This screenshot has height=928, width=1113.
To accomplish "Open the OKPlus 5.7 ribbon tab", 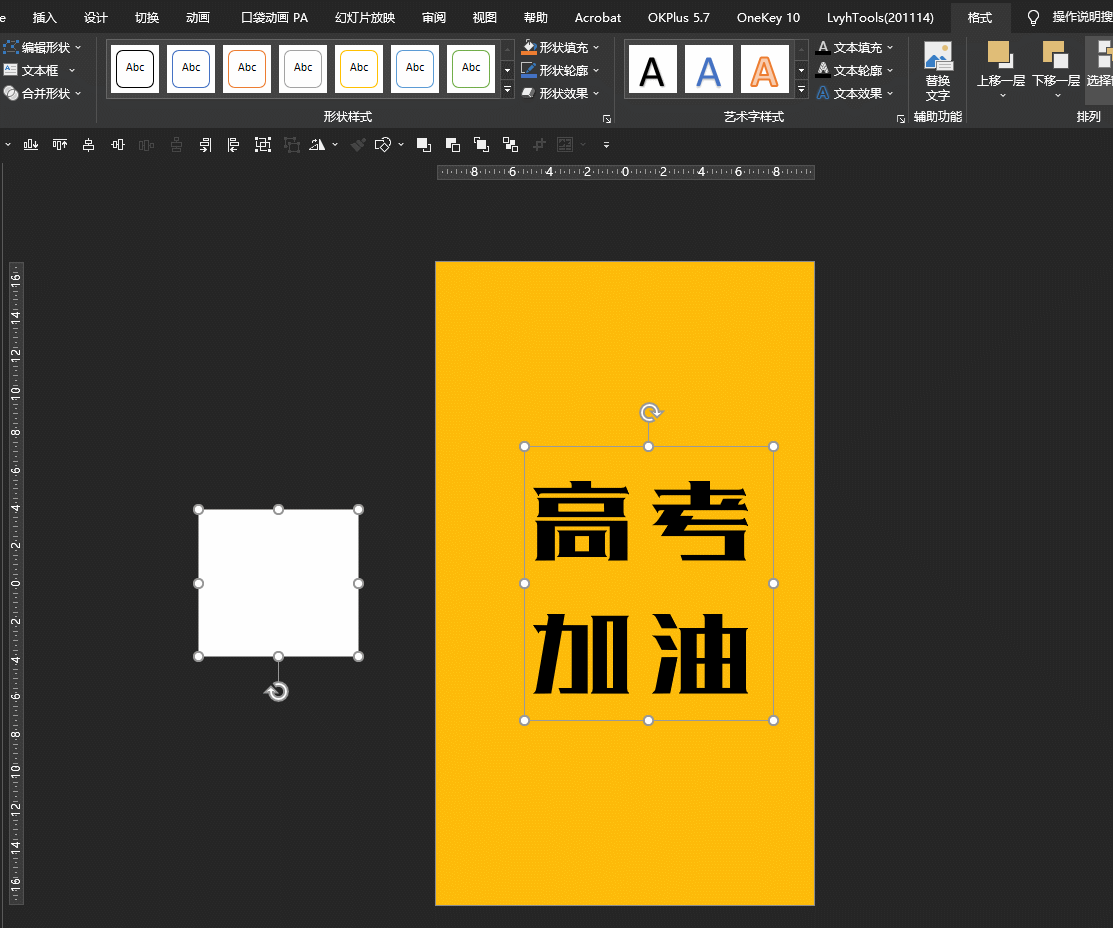I will point(678,17).
